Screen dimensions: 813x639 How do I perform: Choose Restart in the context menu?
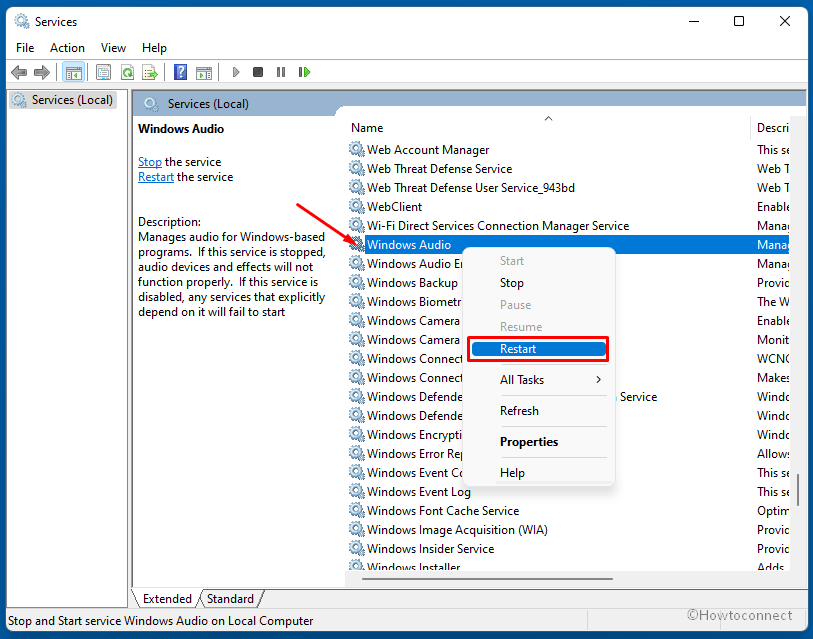[x=538, y=349]
